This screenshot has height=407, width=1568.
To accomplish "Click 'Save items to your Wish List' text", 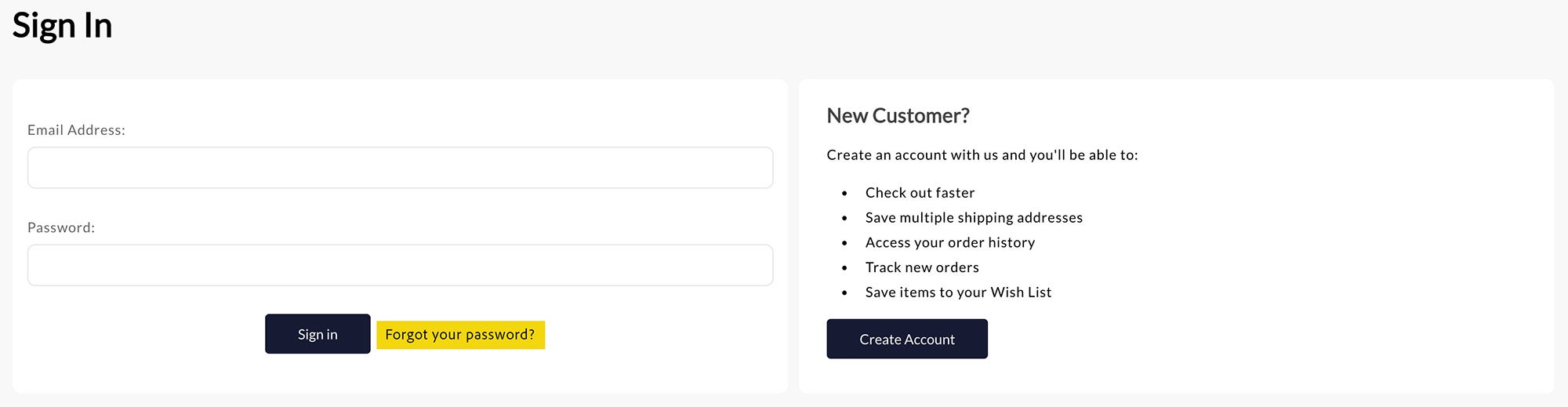I will 958,293.
